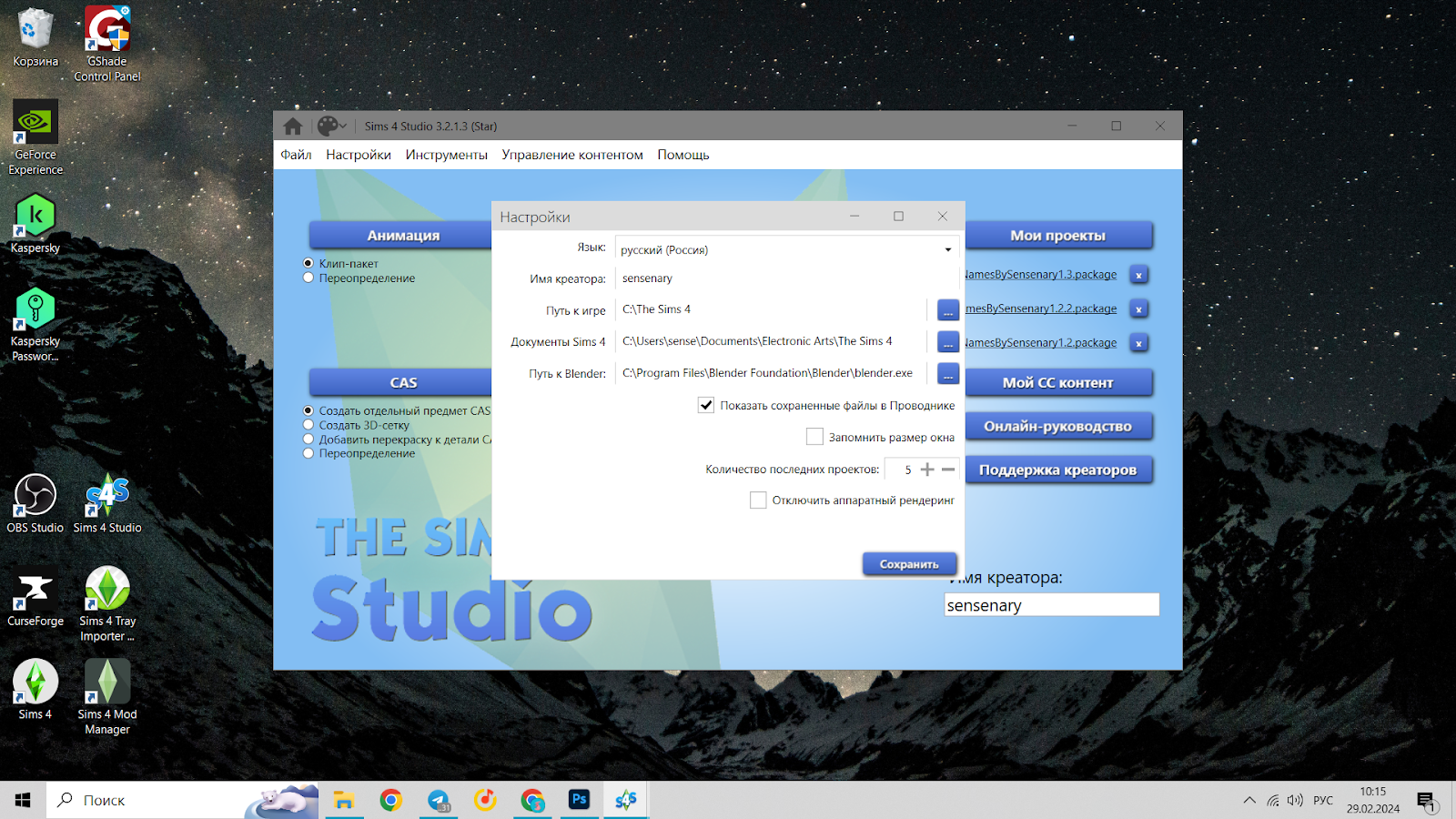Show hidden system tray icons
The height and width of the screenshot is (819, 1456).
(1249, 800)
